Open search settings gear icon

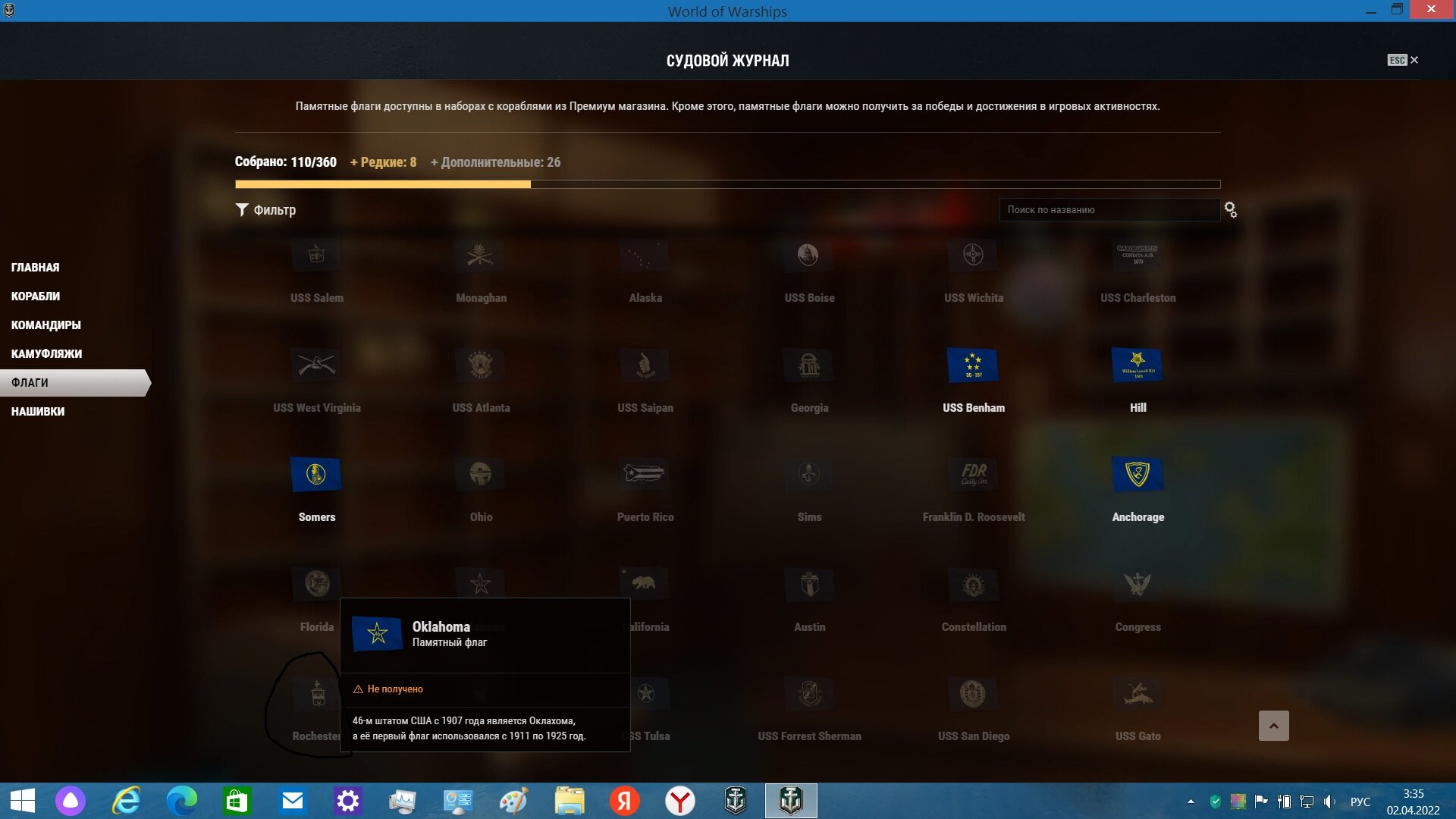pyautogui.click(x=1230, y=210)
